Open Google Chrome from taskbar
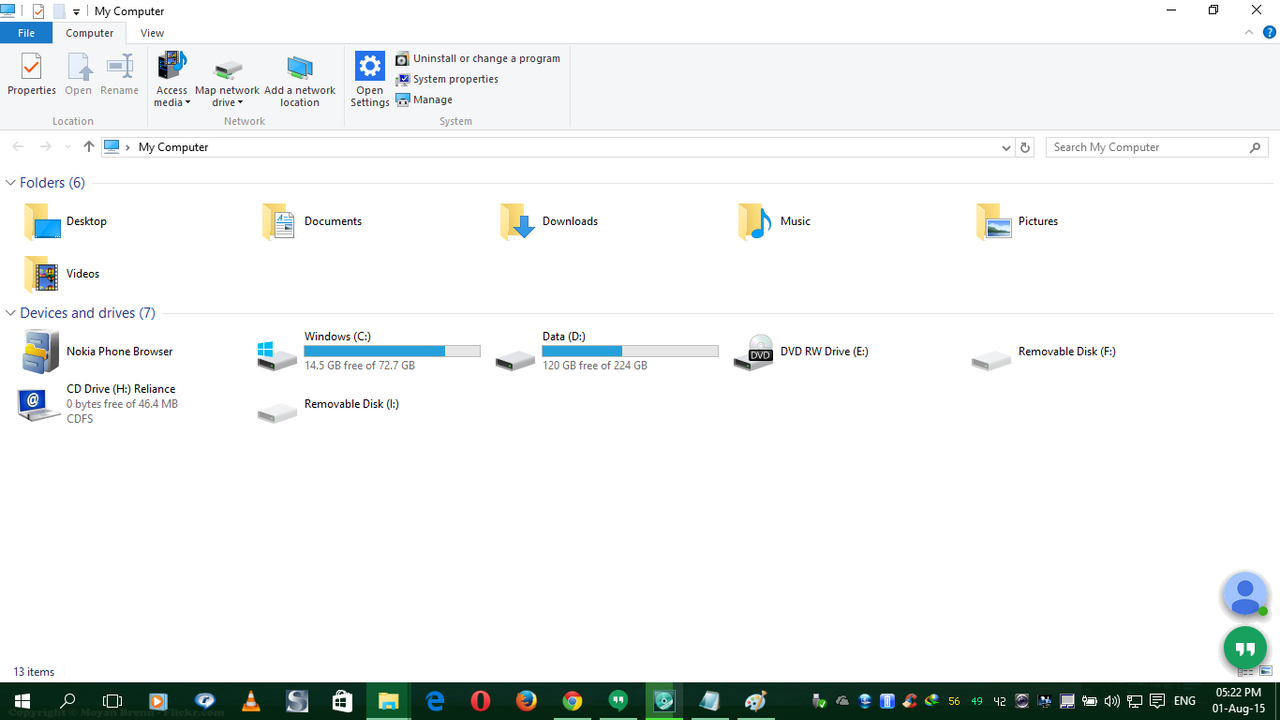 tap(573, 701)
